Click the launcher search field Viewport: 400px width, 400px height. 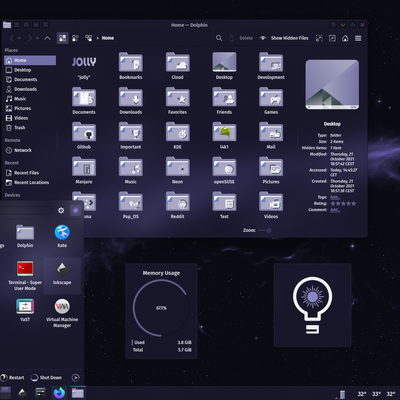pos(26,210)
